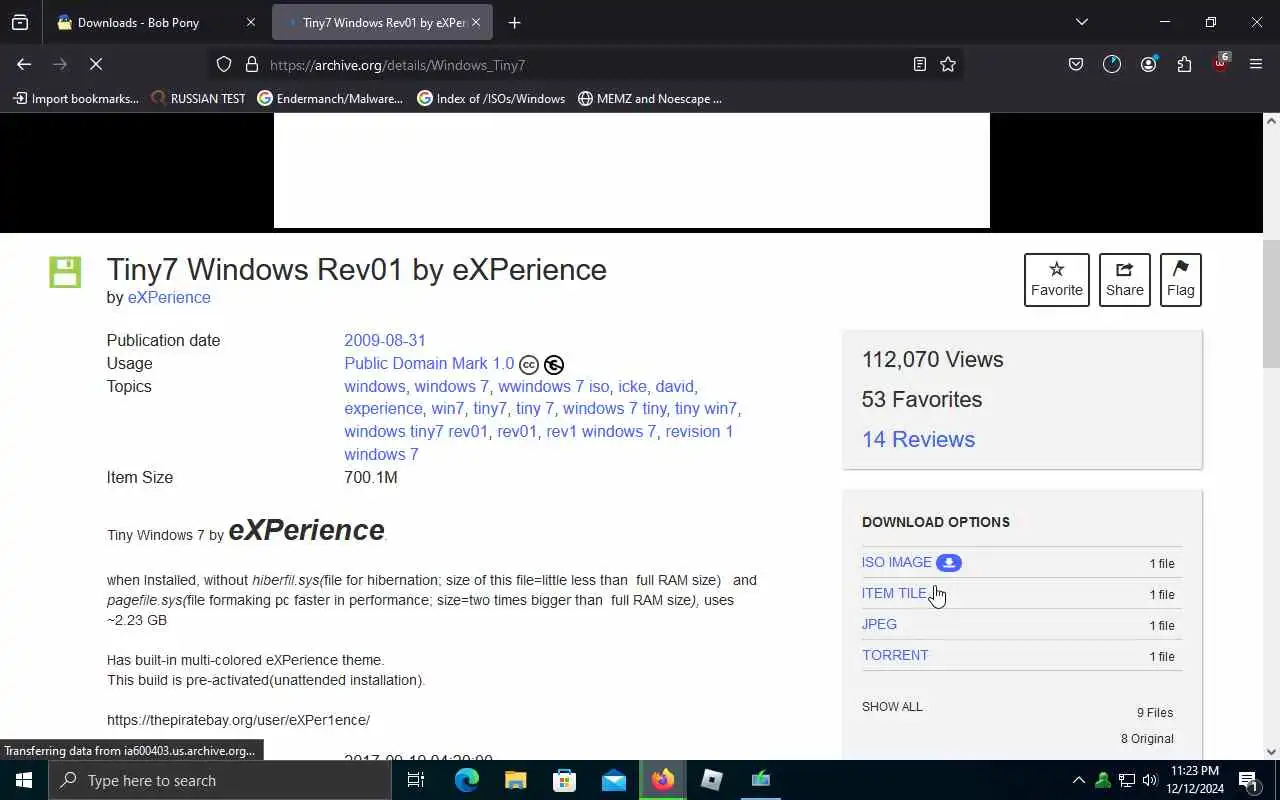Viewport: 1280px width, 800px height.
Task: Open the network tray icon
Action: pos(1126,780)
